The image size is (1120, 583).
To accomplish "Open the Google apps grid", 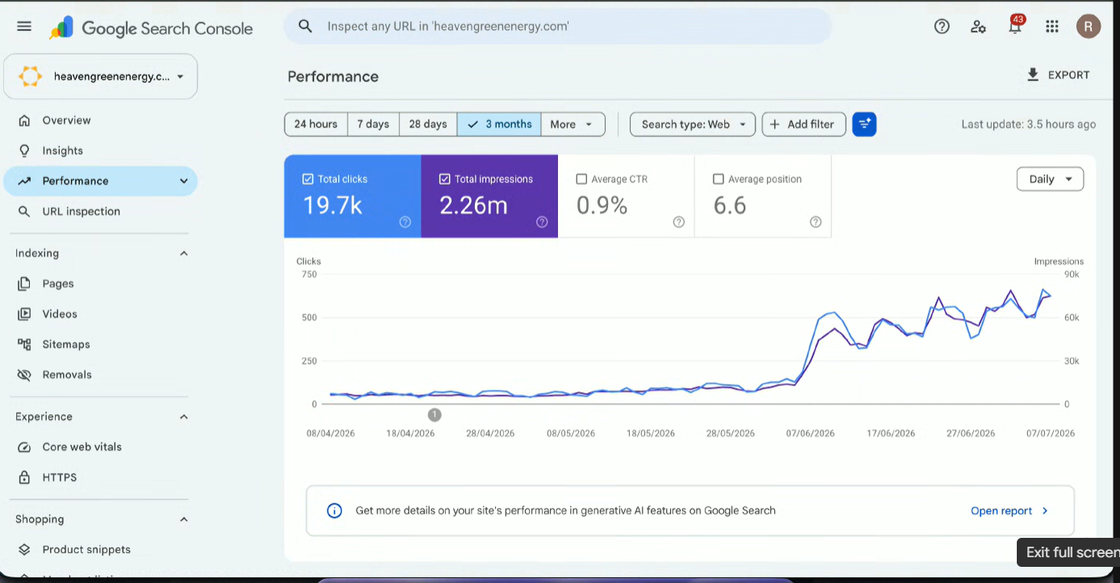I will click(1051, 26).
